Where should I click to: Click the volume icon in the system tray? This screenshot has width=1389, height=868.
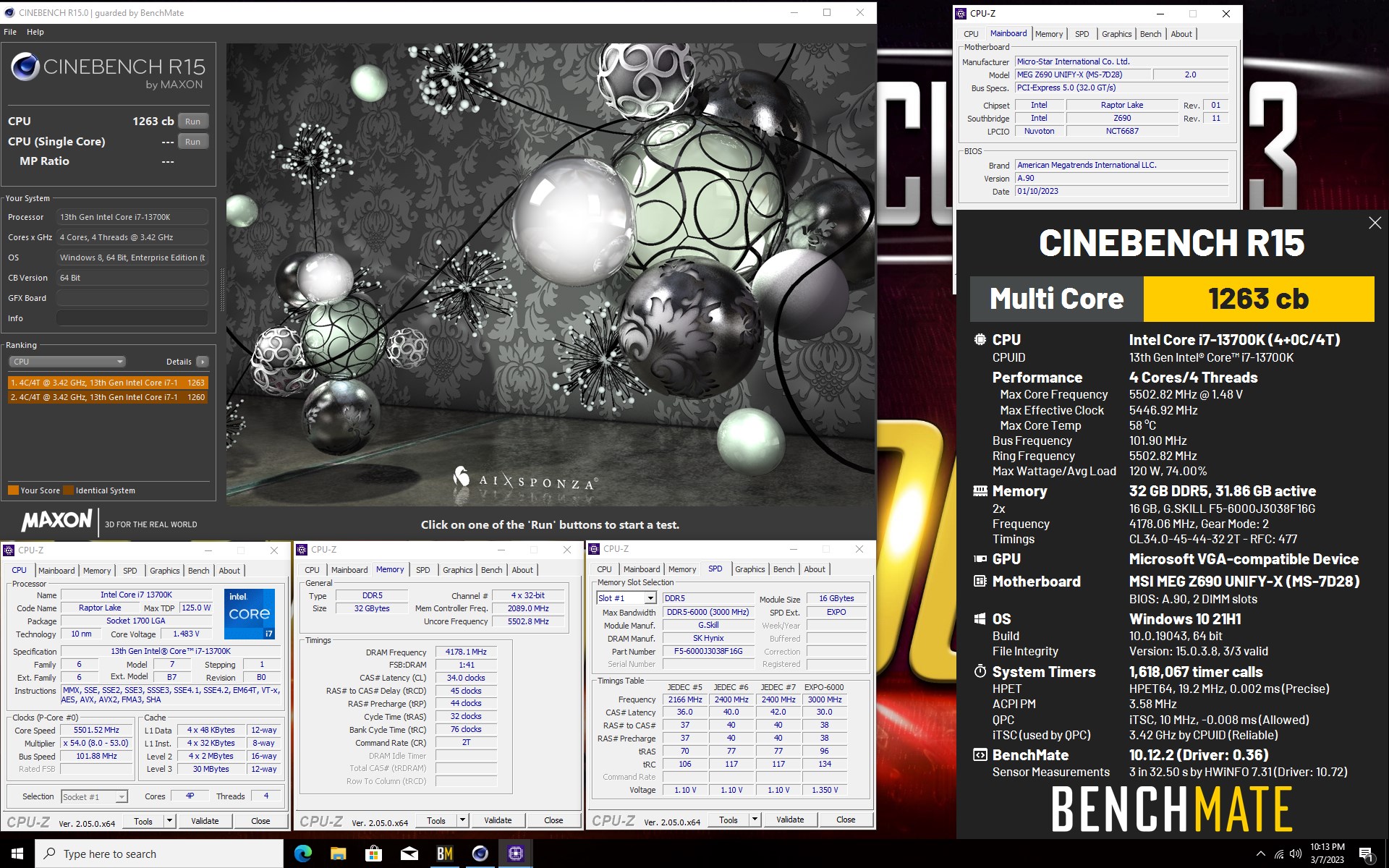pyautogui.click(x=1296, y=854)
